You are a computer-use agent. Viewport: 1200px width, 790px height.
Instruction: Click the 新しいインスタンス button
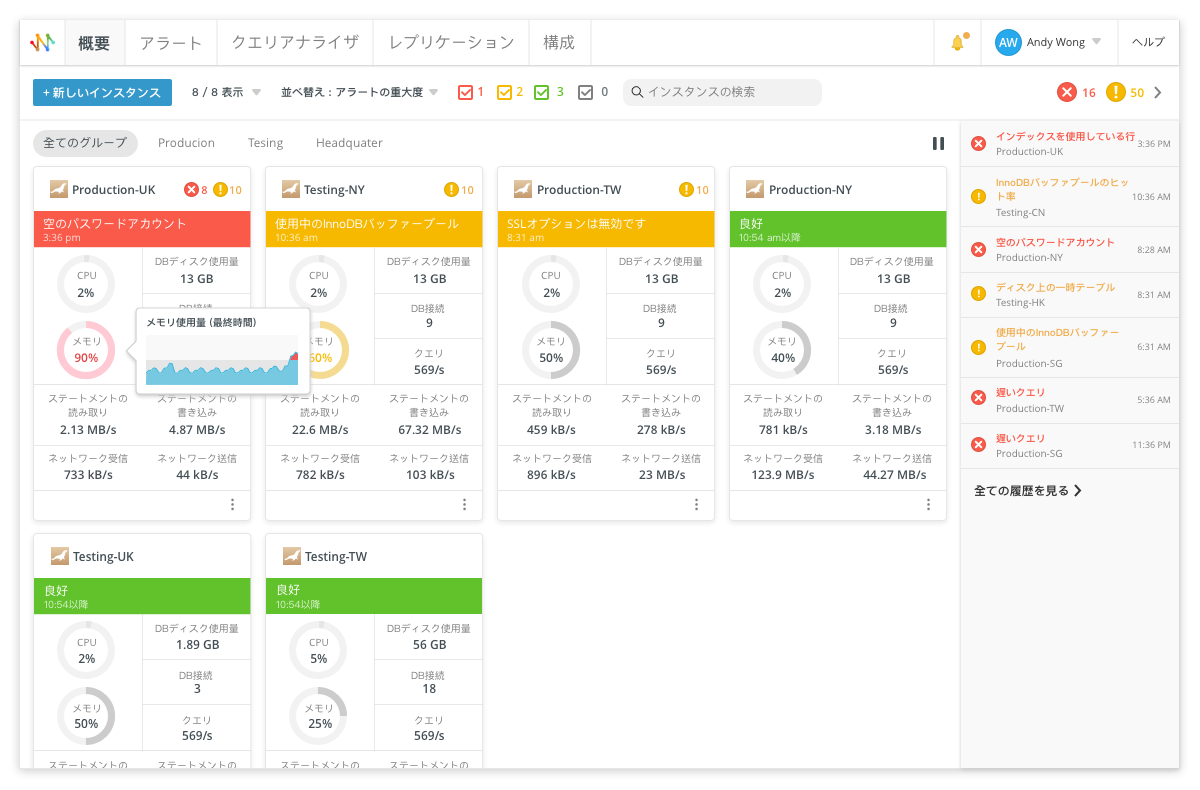click(102, 92)
